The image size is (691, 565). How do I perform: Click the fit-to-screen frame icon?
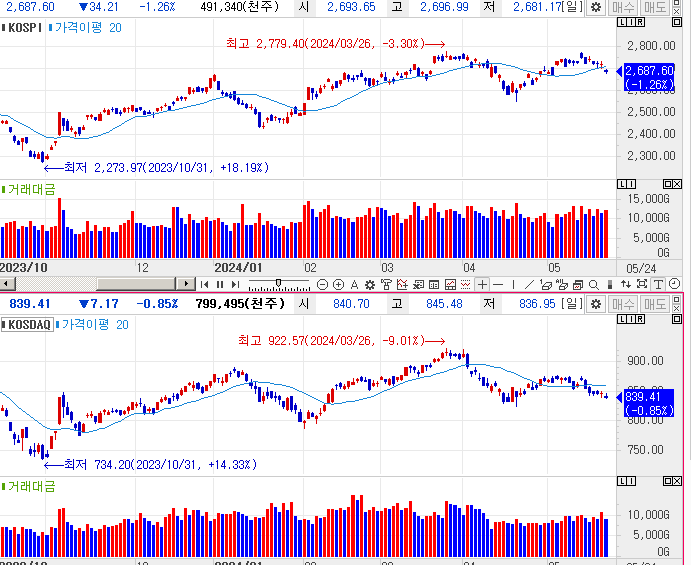coord(642,284)
